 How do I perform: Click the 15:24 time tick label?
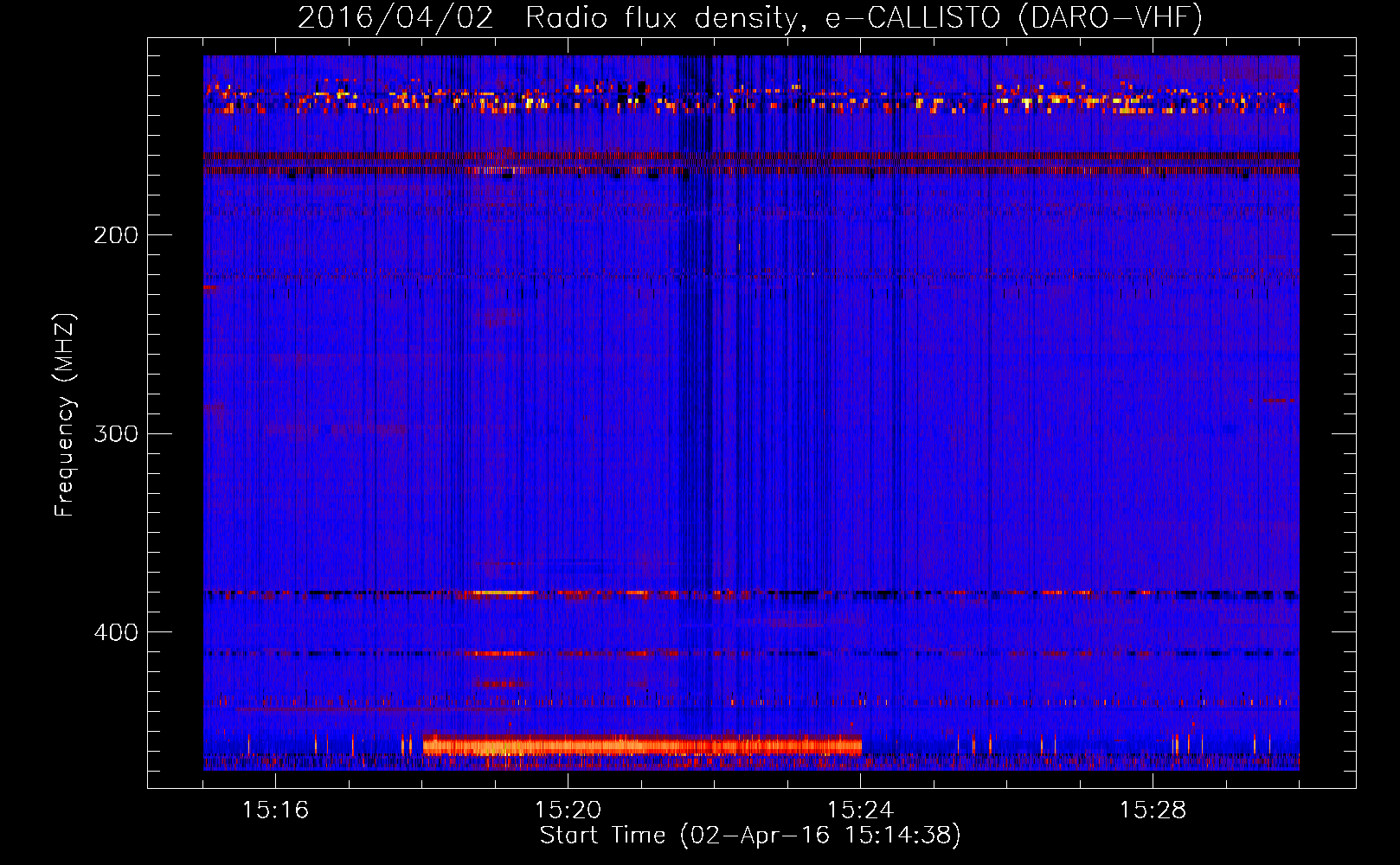click(x=860, y=811)
